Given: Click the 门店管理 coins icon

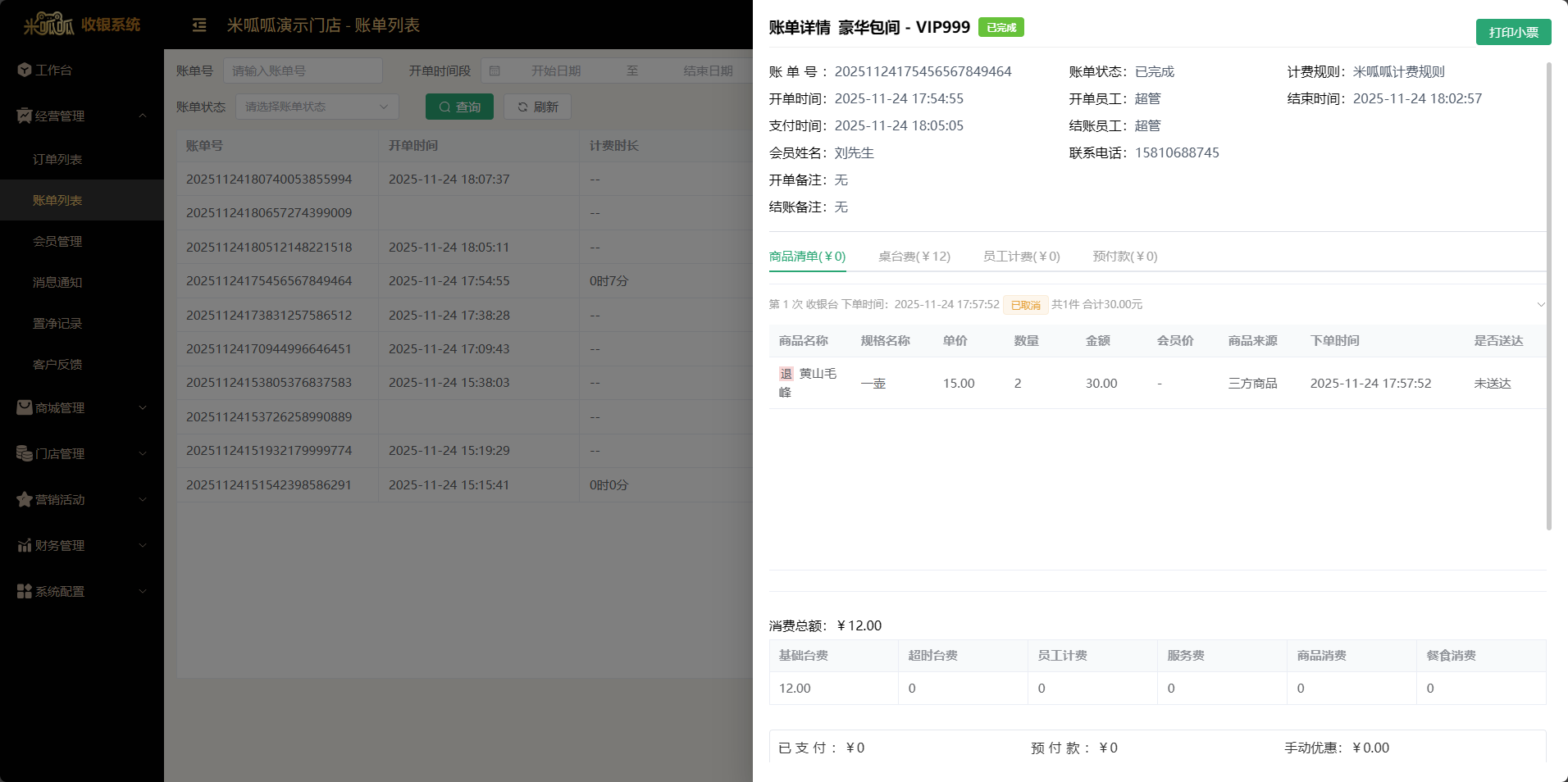Looking at the screenshot, I should click(x=25, y=453).
